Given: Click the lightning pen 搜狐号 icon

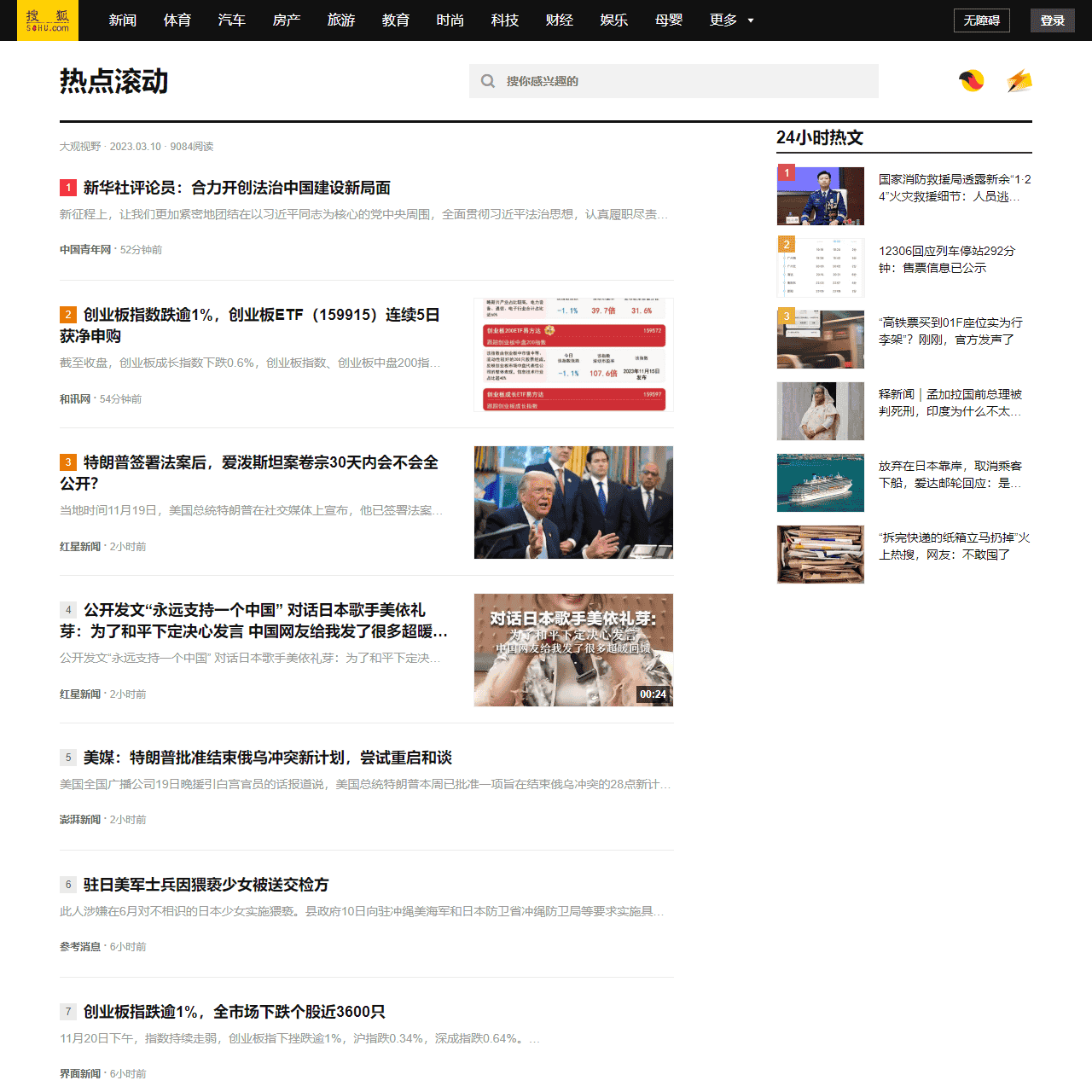Looking at the screenshot, I should 1019,81.
